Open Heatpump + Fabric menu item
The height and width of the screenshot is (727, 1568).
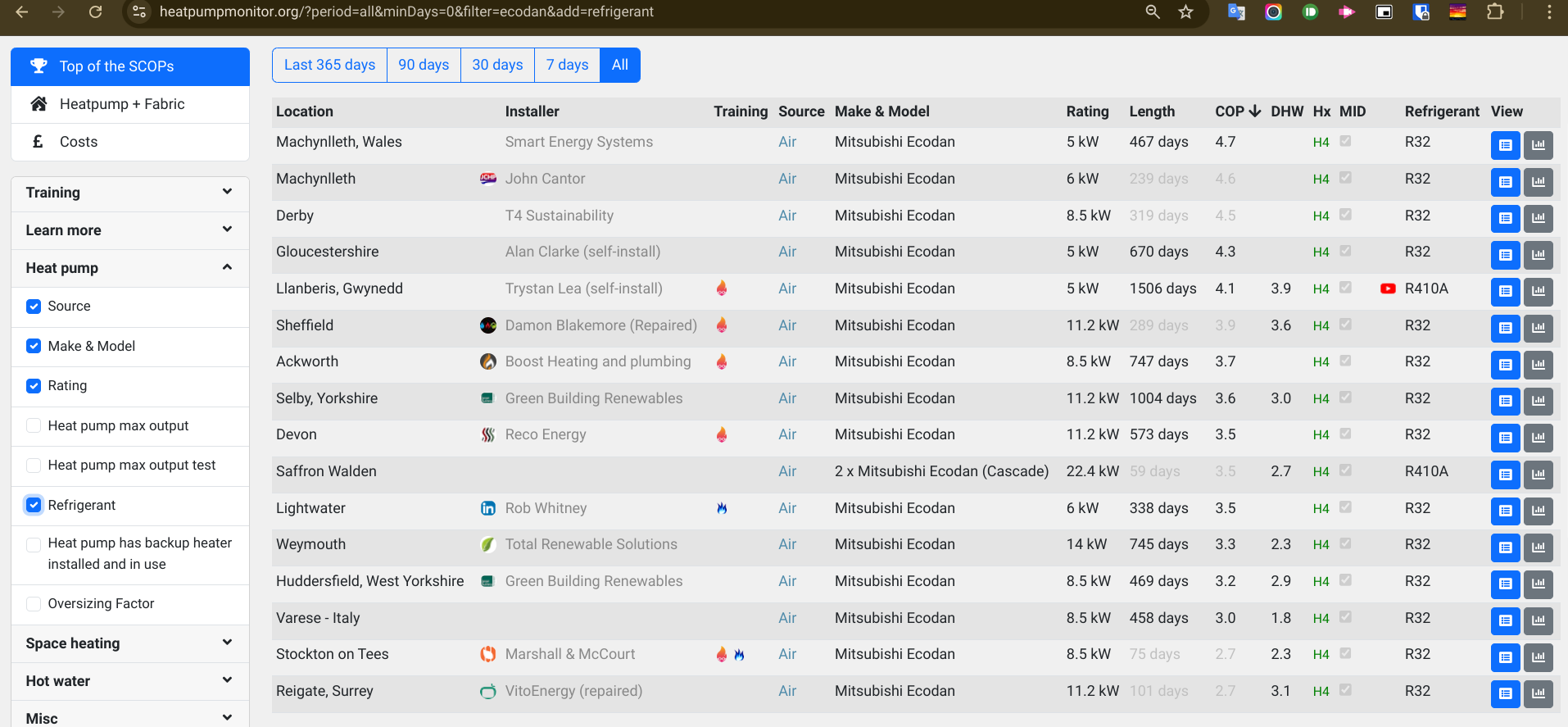[130, 104]
